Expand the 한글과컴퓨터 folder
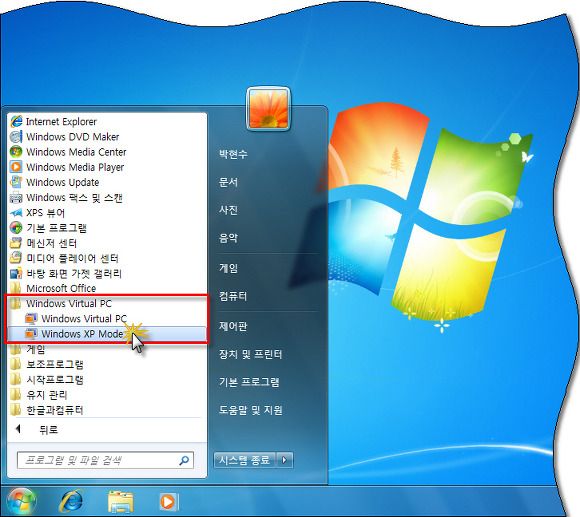Image resolution: width=580 pixels, height=517 pixels. coord(47,410)
